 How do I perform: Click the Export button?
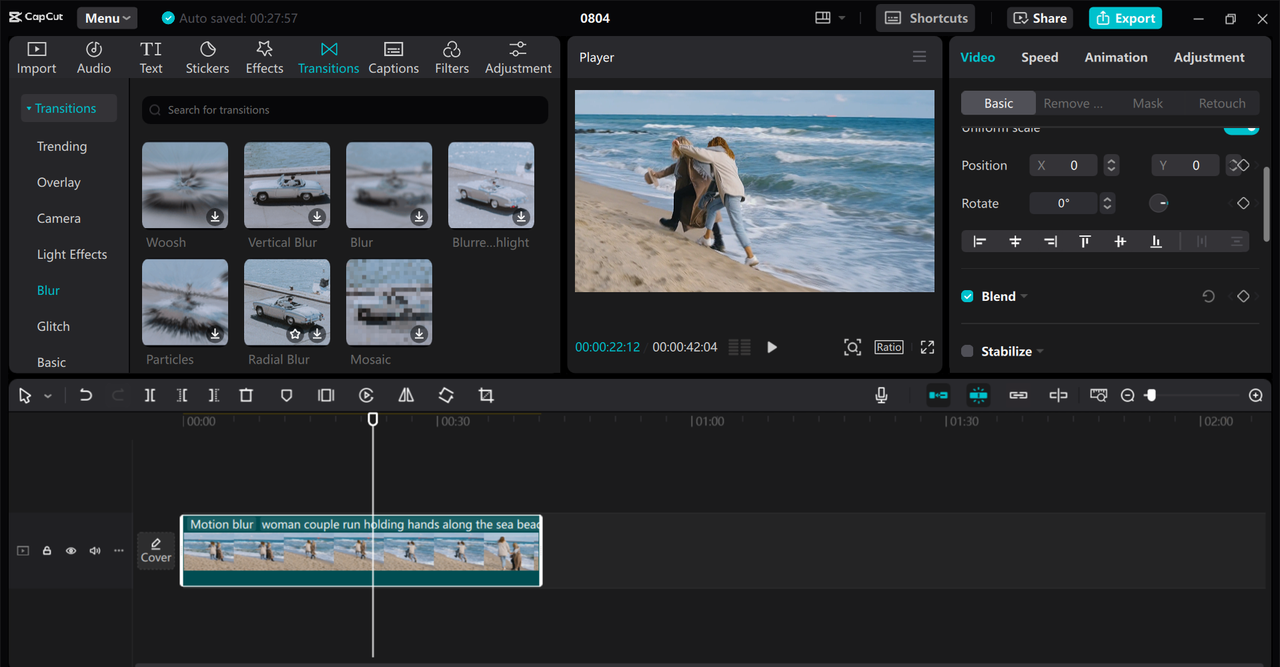click(1125, 18)
